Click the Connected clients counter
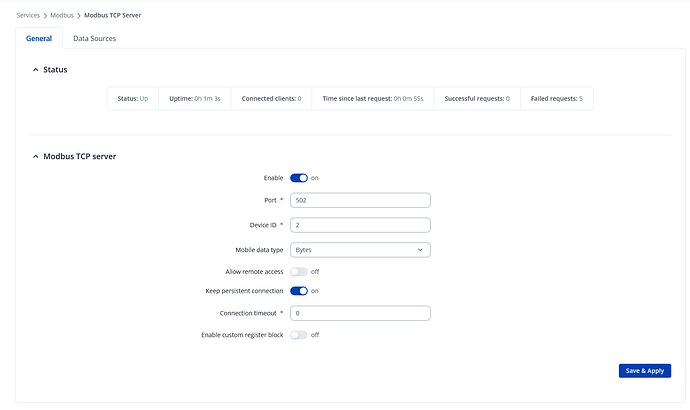 point(270,99)
